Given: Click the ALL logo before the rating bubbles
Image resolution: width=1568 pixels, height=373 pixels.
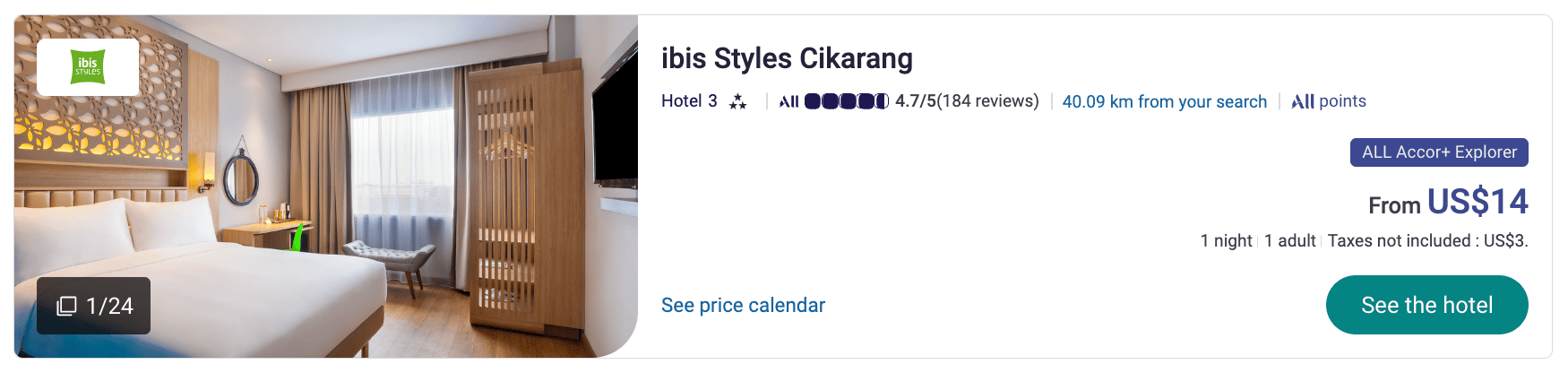Looking at the screenshot, I should point(788,101).
